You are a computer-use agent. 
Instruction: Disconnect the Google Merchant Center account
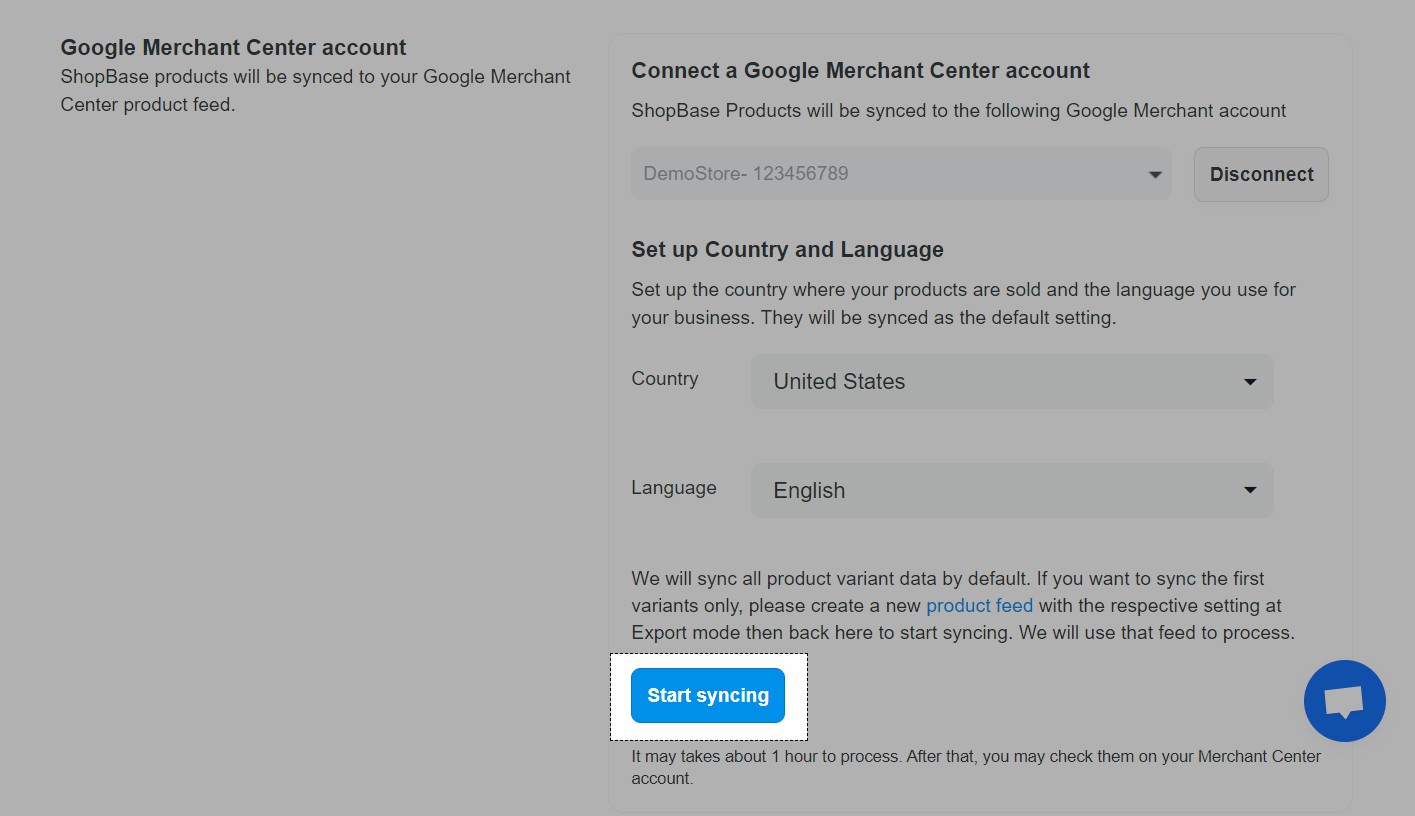1260,174
